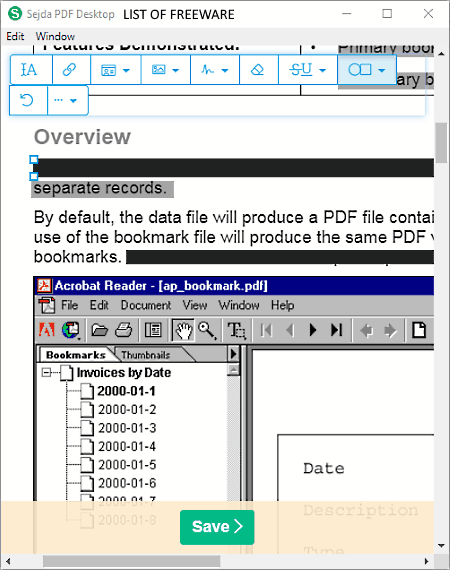Select the Text tool in toolbar
Viewport: 450px width, 570px height.
[x=31, y=69]
